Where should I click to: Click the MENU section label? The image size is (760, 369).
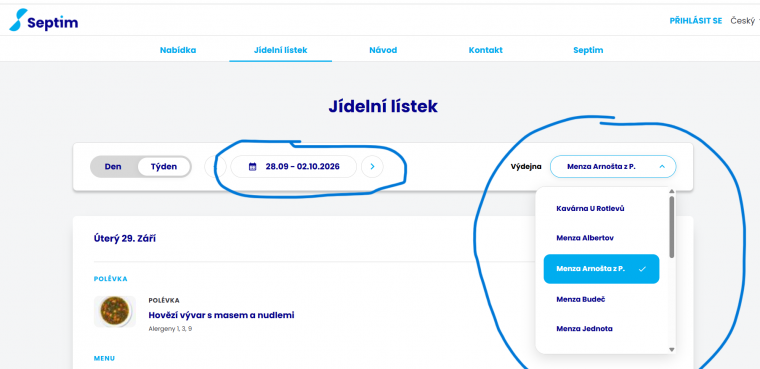104,358
